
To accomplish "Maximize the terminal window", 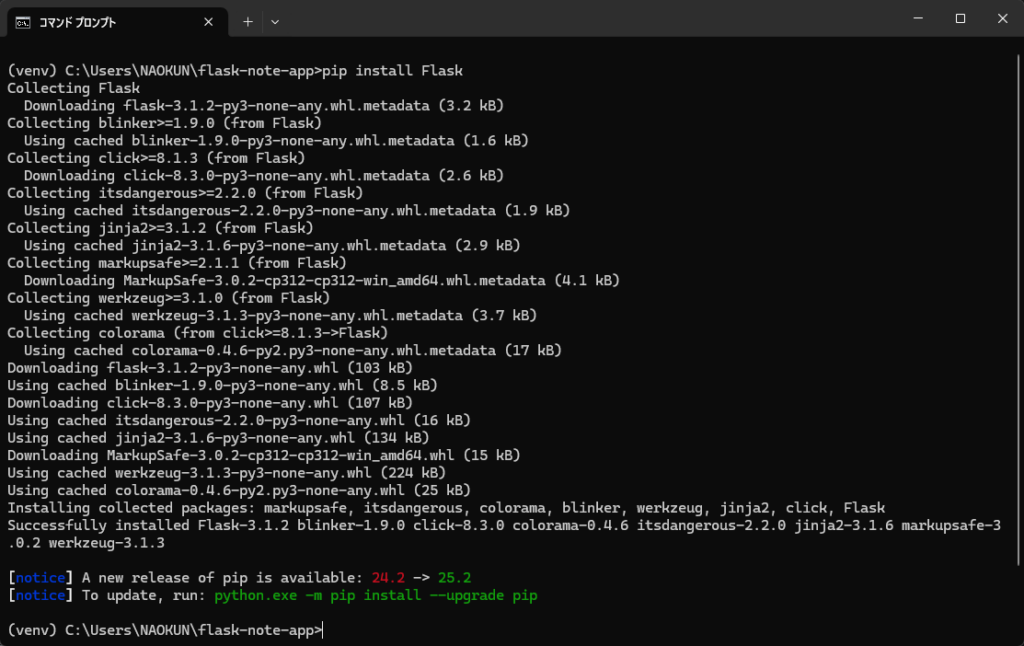I will pos(960,18).
